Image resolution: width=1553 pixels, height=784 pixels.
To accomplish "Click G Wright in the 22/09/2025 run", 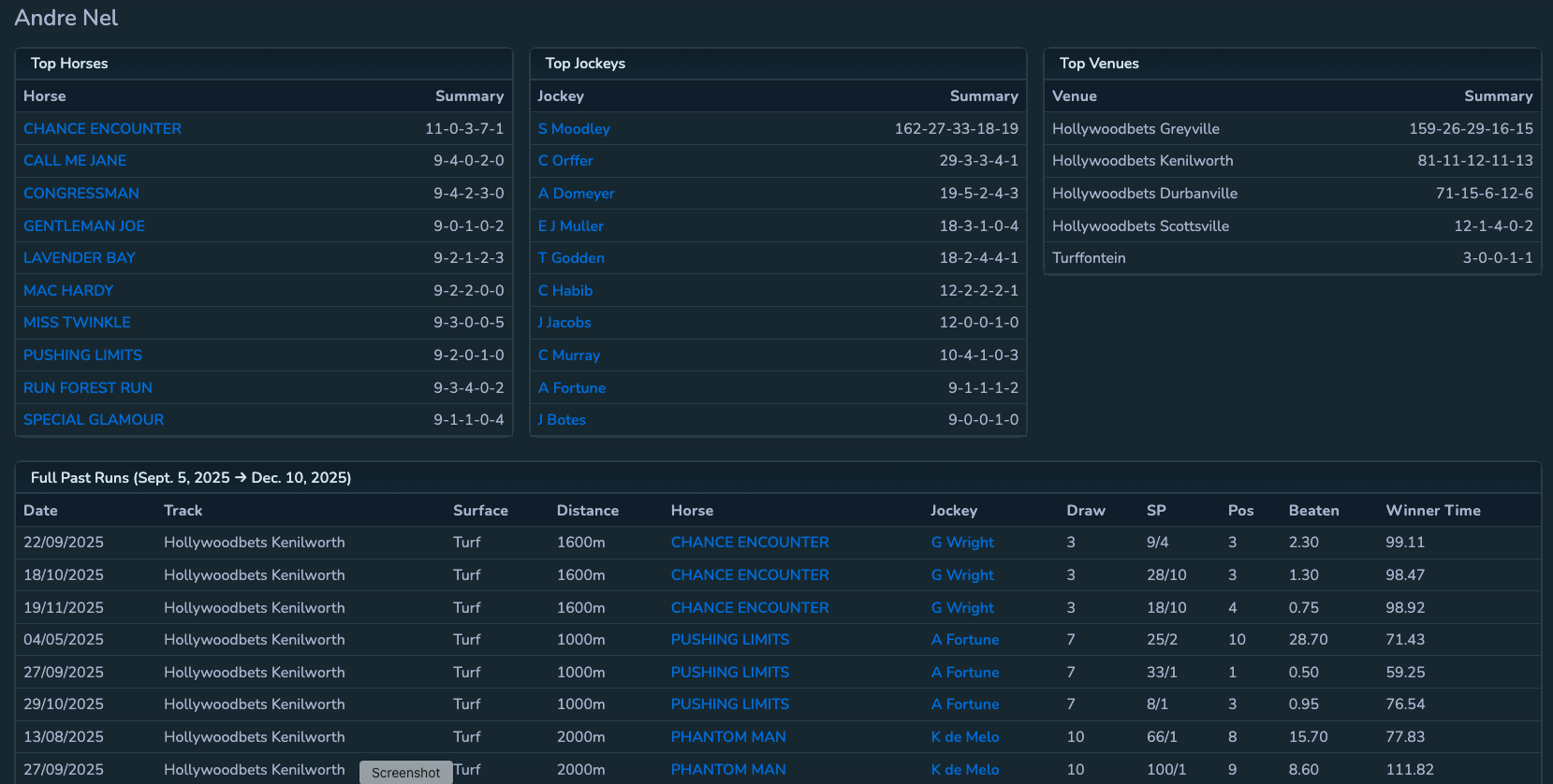I will (962, 542).
